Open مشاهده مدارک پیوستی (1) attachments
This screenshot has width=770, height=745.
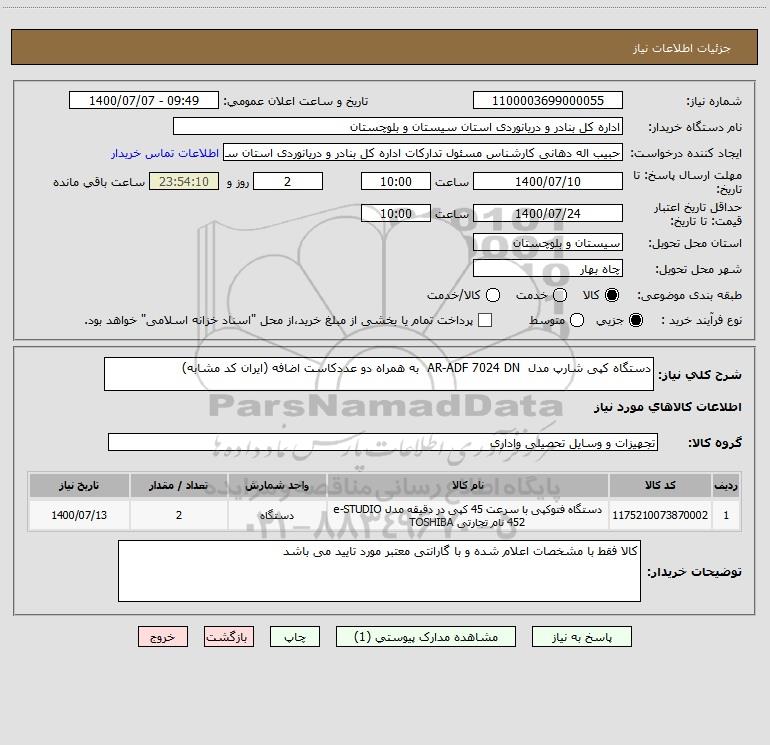426,637
